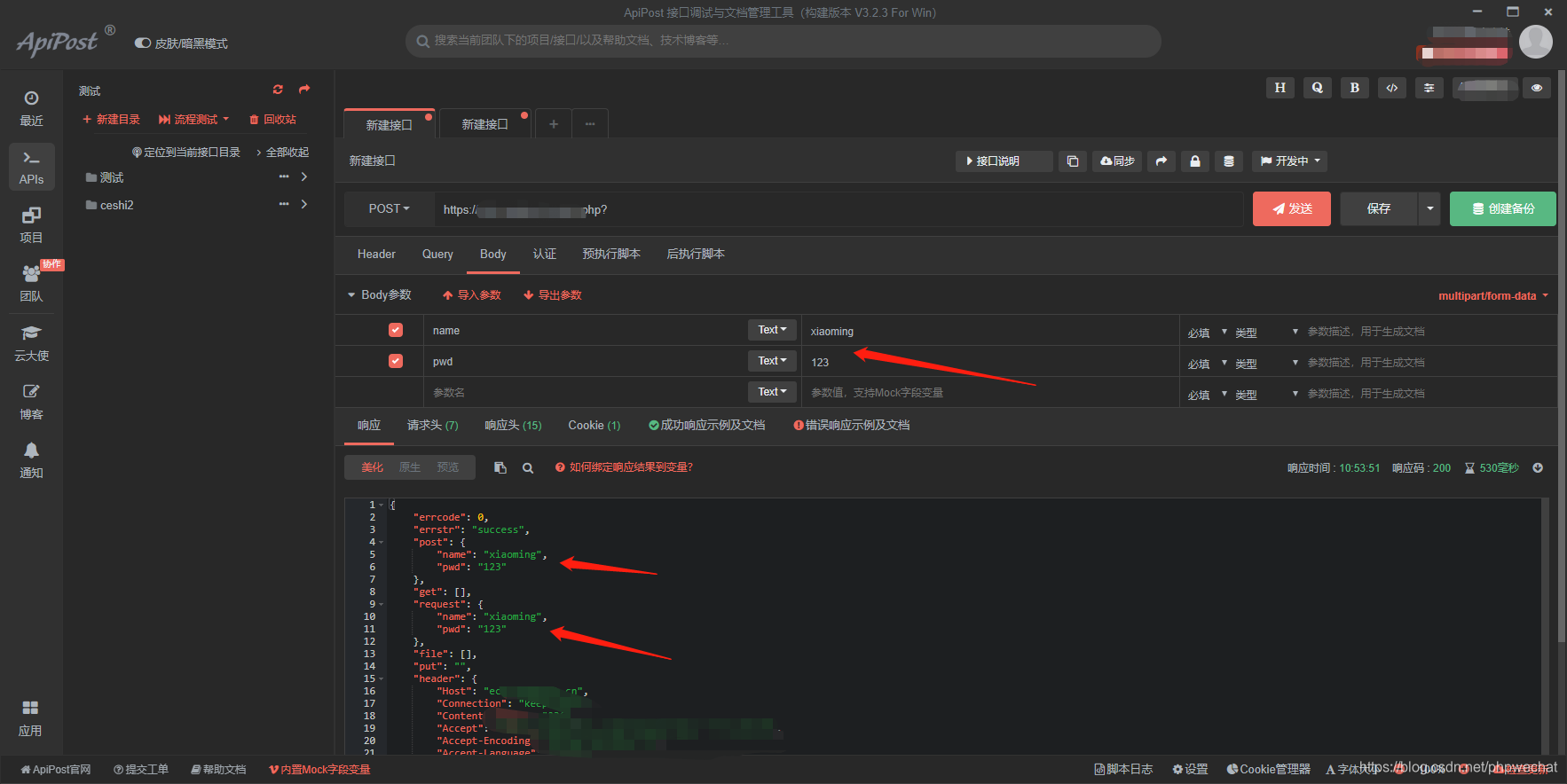Open the 项目 (project) sidebar section
This screenshot has height=784, width=1567.
click(x=31, y=225)
